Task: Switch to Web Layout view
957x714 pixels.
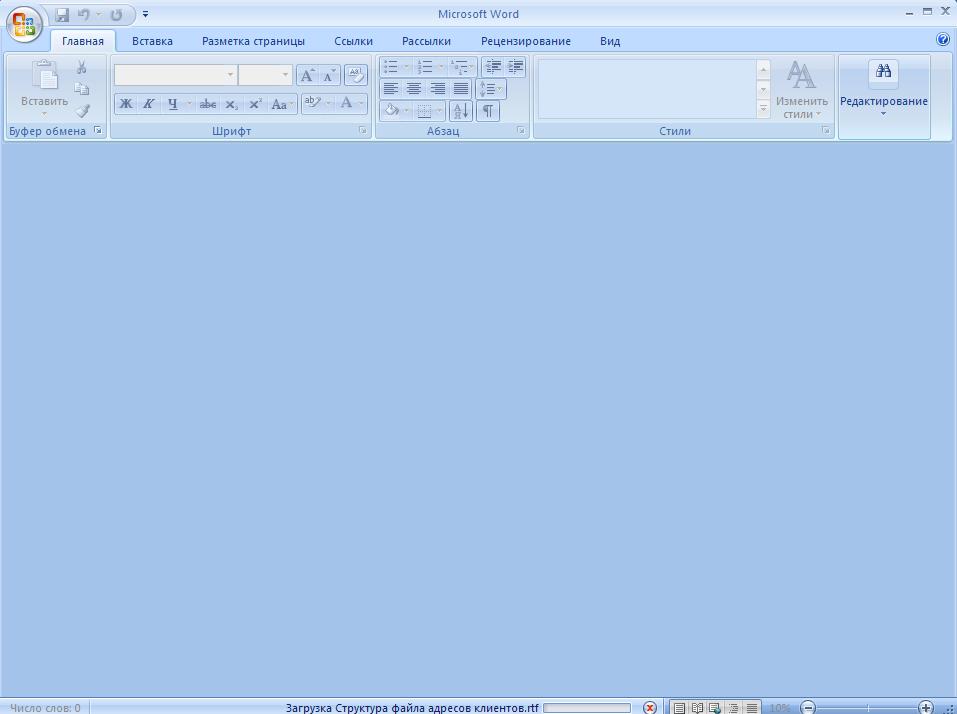Action: pos(715,708)
